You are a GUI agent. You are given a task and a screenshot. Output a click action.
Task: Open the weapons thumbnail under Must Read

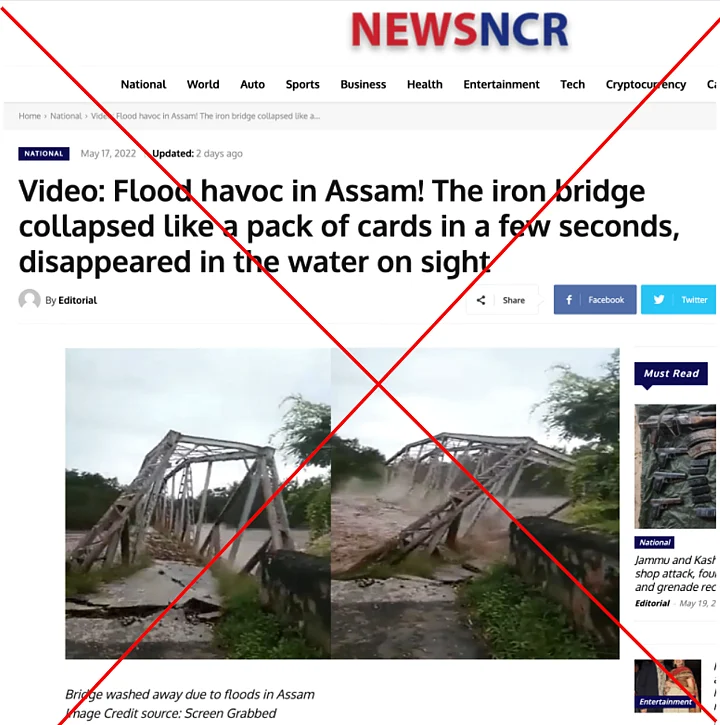tap(675, 466)
